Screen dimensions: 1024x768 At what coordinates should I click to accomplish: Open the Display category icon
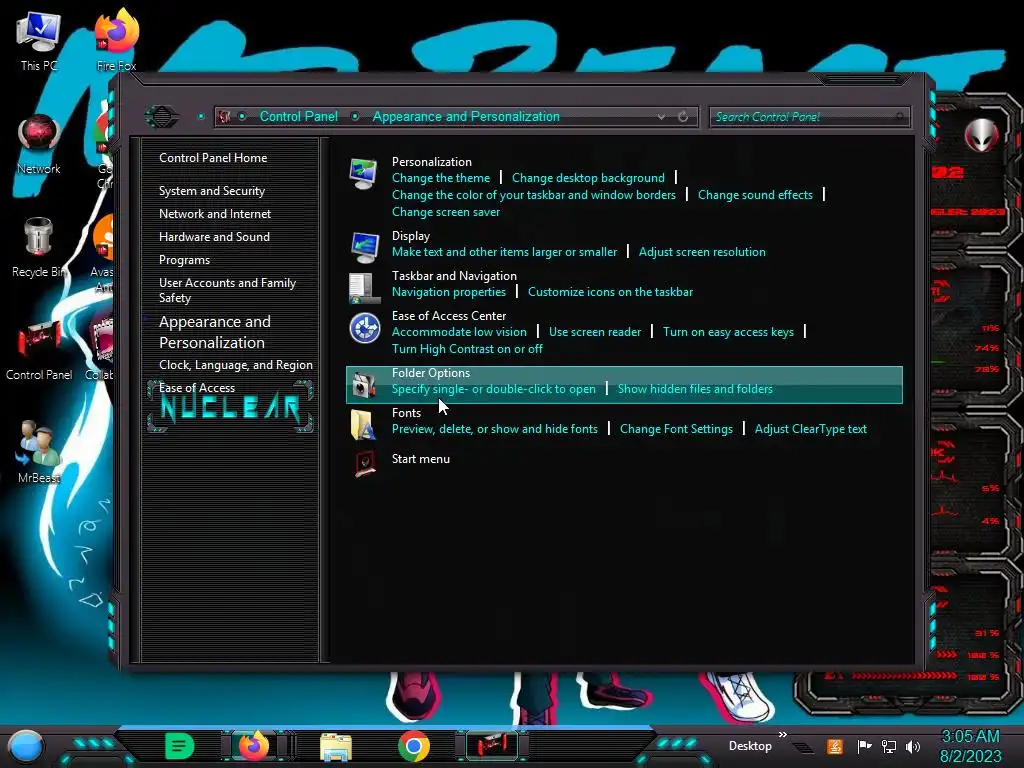364,248
